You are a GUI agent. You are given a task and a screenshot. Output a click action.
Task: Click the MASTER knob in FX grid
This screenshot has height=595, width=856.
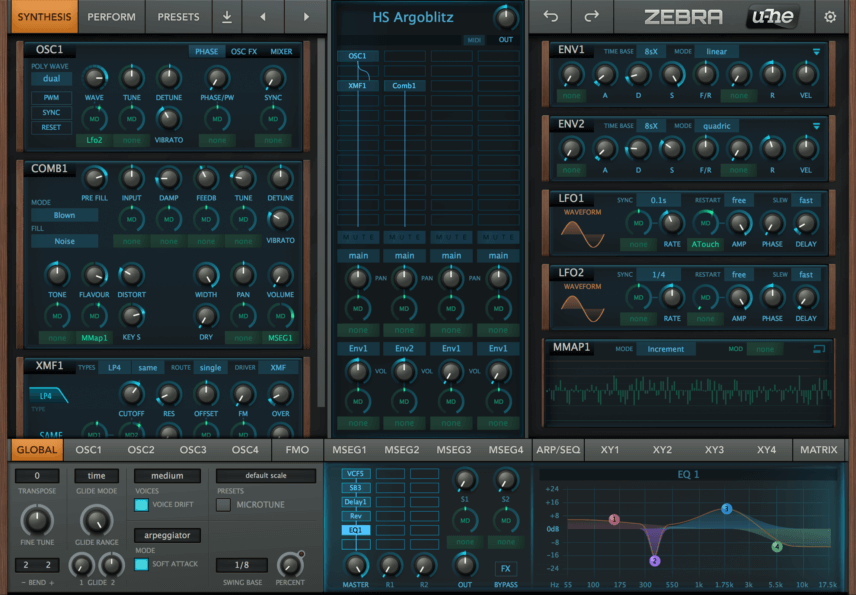[355, 566]
